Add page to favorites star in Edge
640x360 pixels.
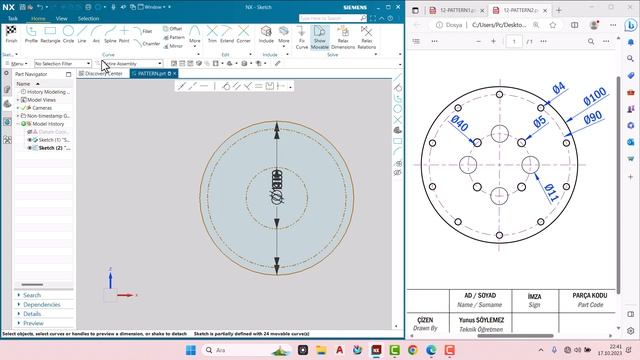(x=553, y=25)
